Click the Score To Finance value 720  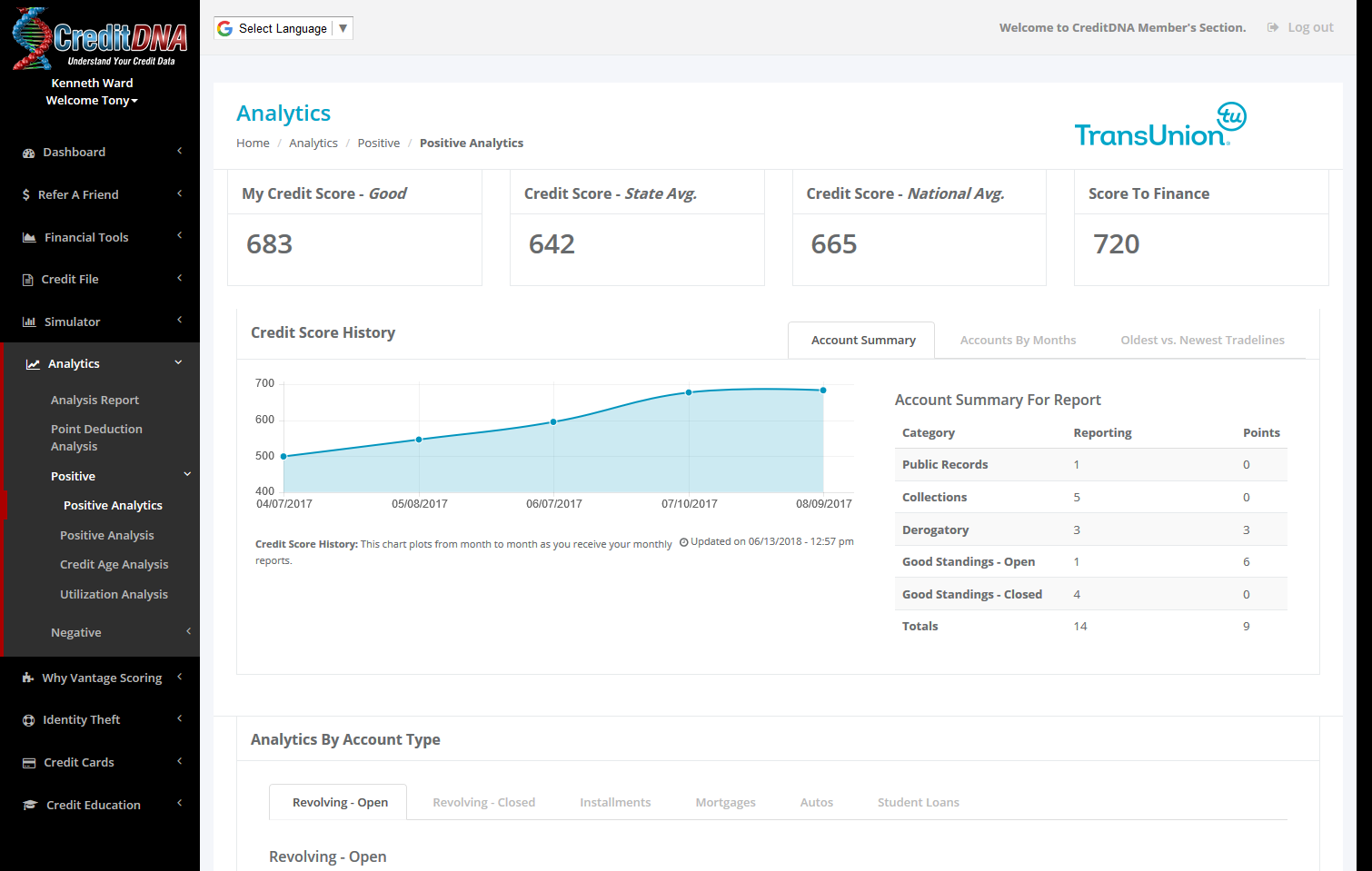click(x=1116, y=244)
